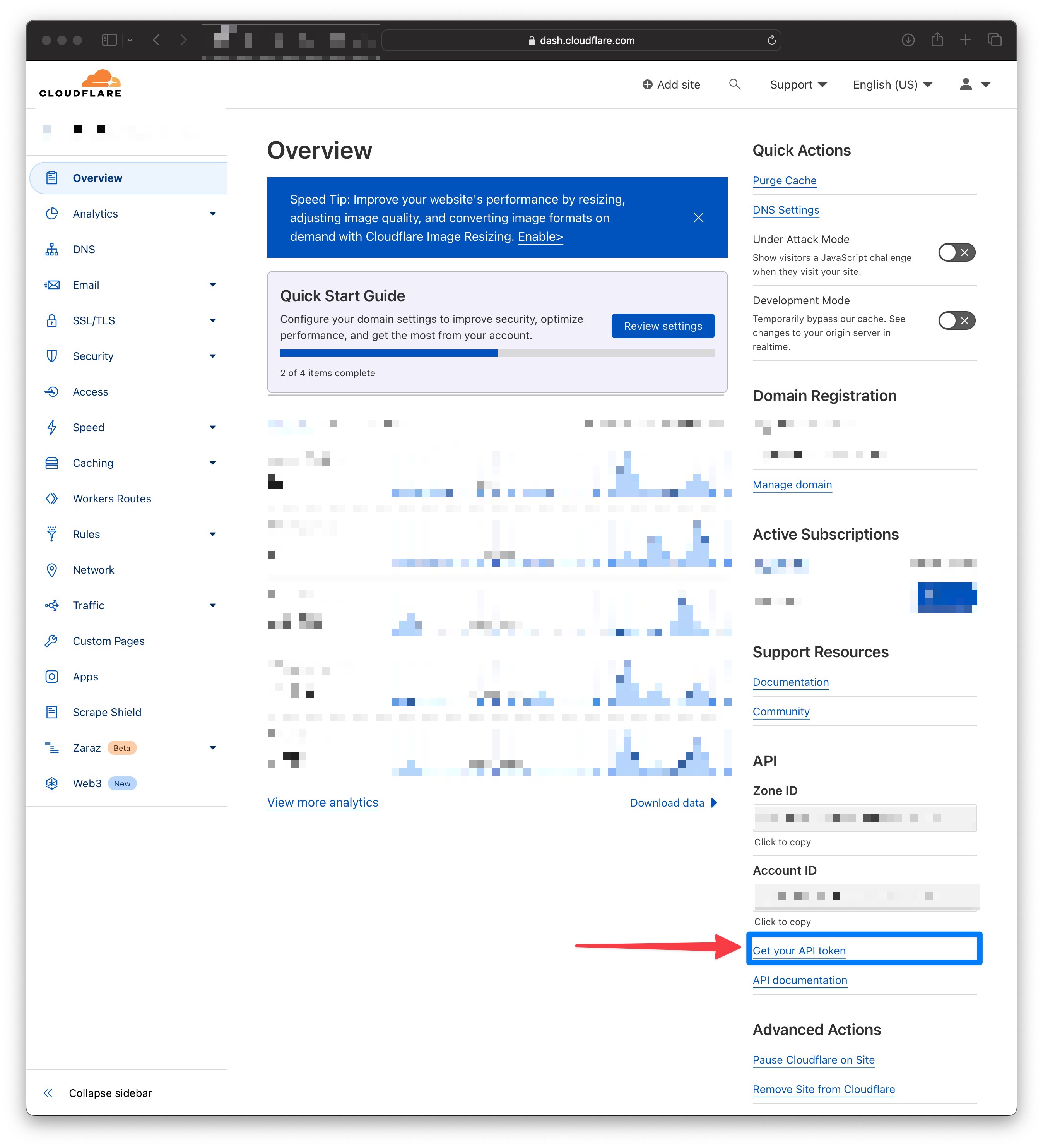Click the Traffic nodes icon
Viewport: 1043px width, 1148px height.
pyautogui.click(x=52, y=605)
